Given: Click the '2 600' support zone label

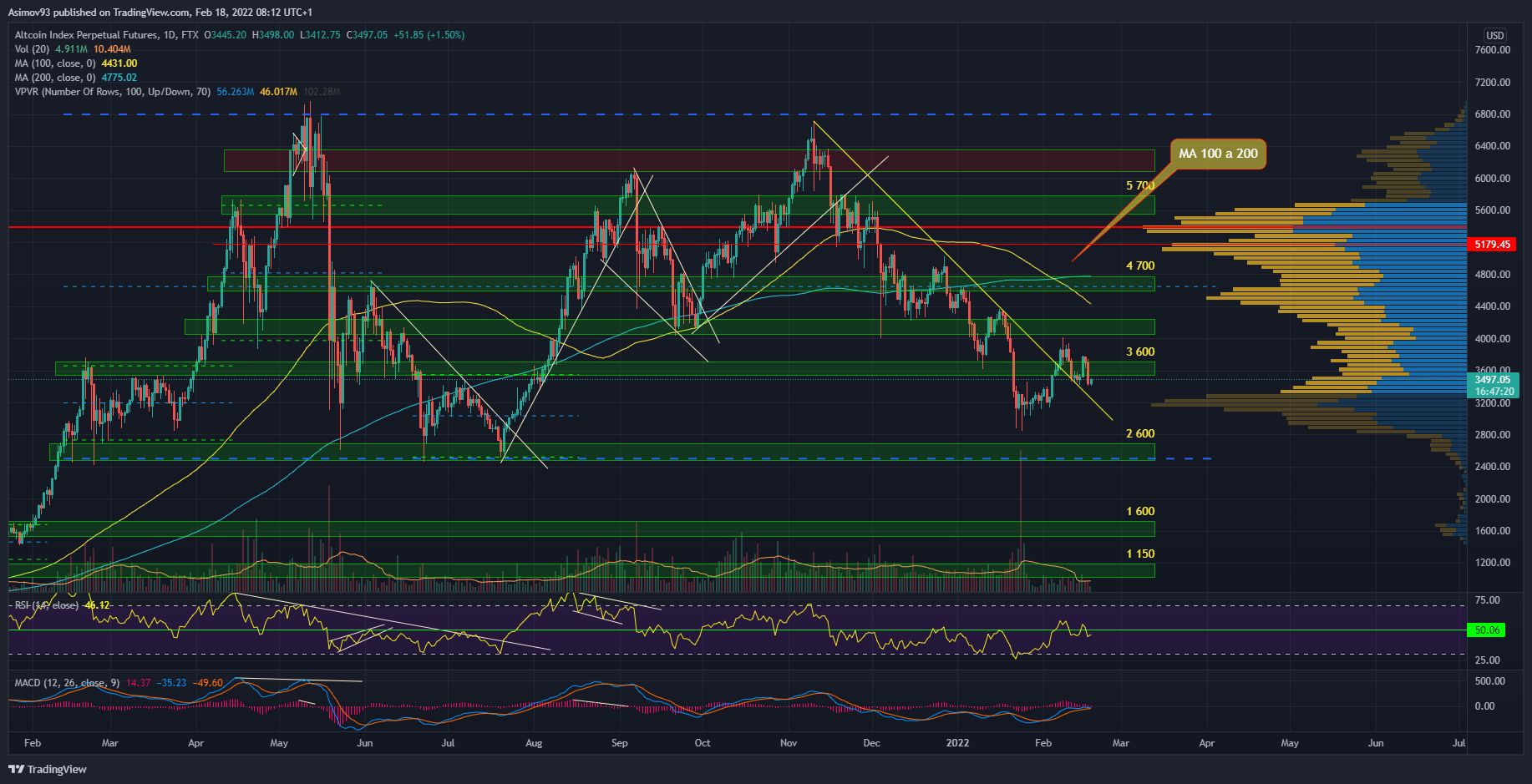Looking at the screenshot, I should pos(1139,433).
